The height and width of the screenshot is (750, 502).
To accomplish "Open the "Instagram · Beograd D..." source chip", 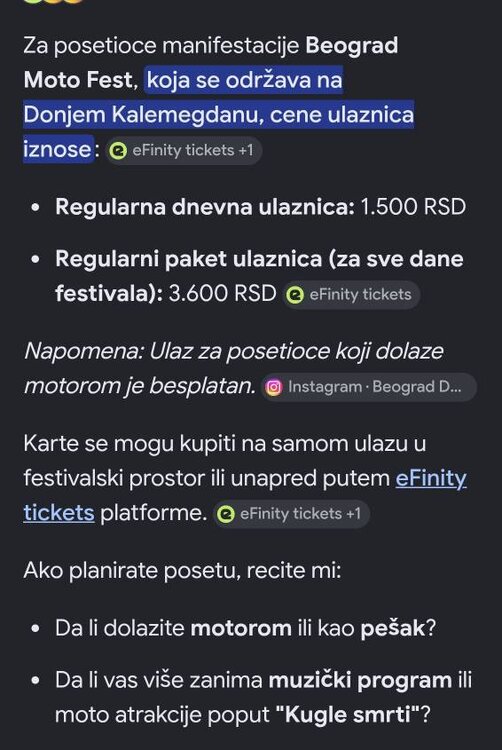I will point(368,387).
